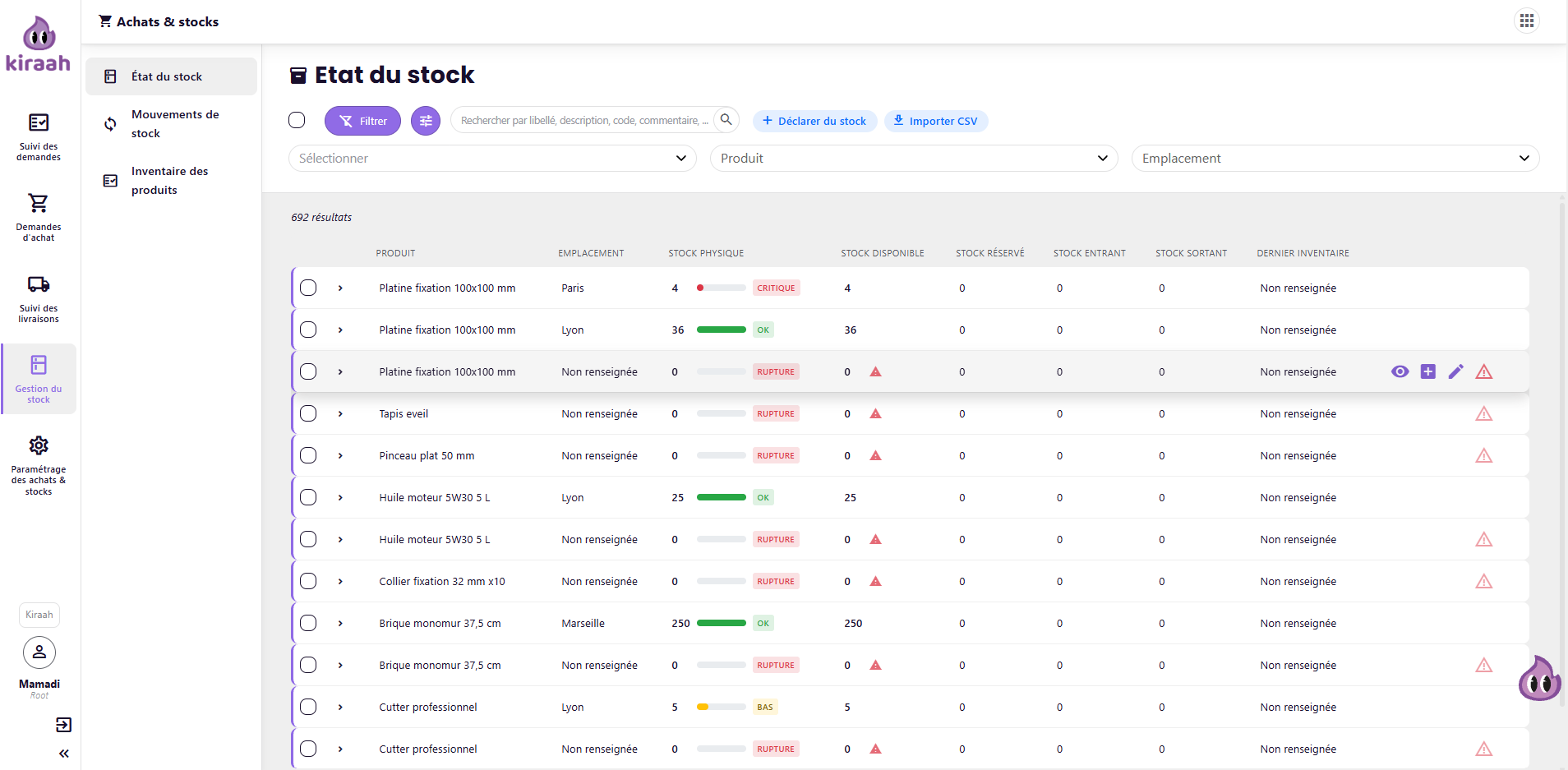Open the apps grid menu icon

click(x=1526, y=21)
